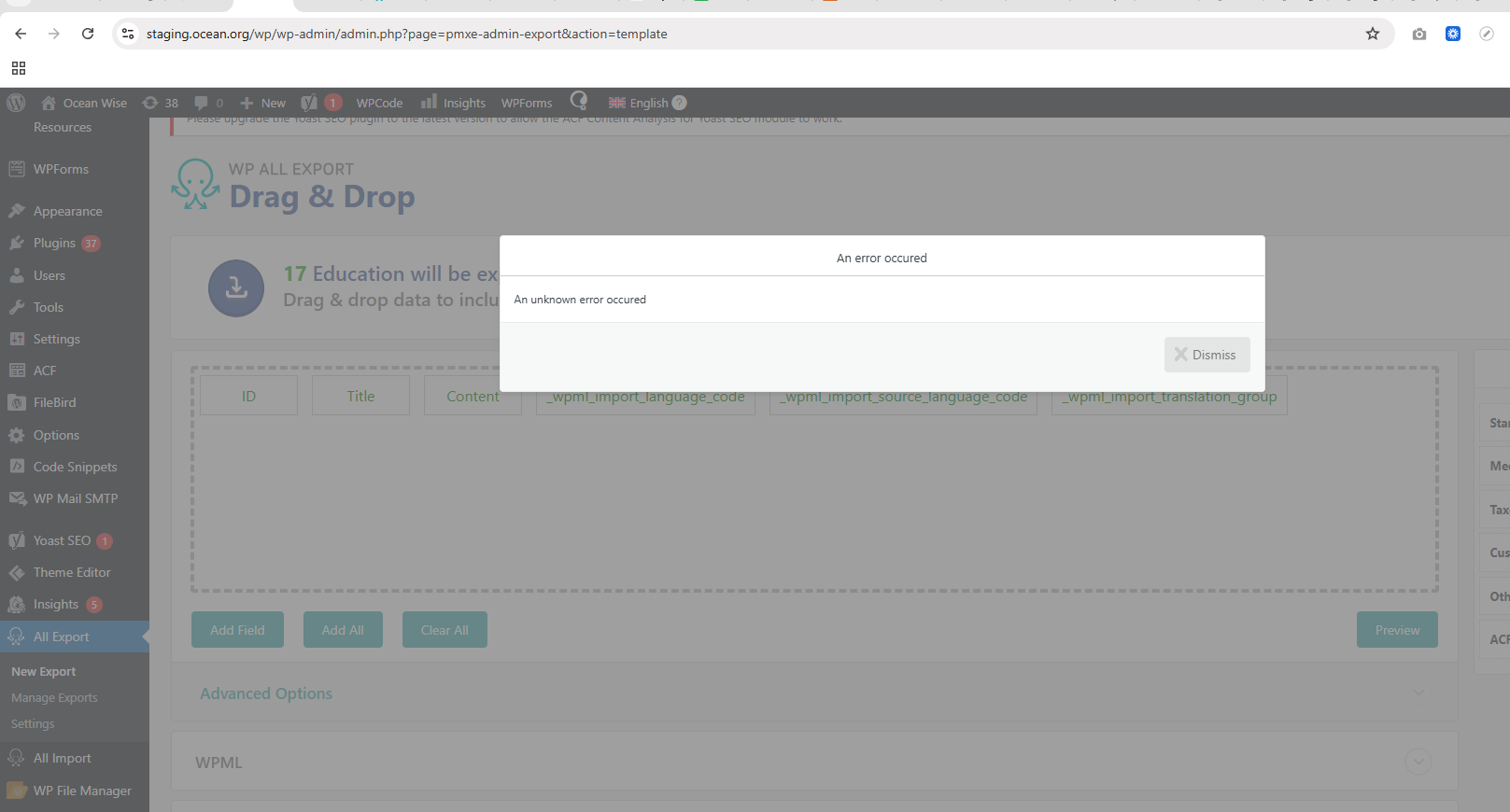
Task: Click the browser apps grid icon
Action: 19,68
